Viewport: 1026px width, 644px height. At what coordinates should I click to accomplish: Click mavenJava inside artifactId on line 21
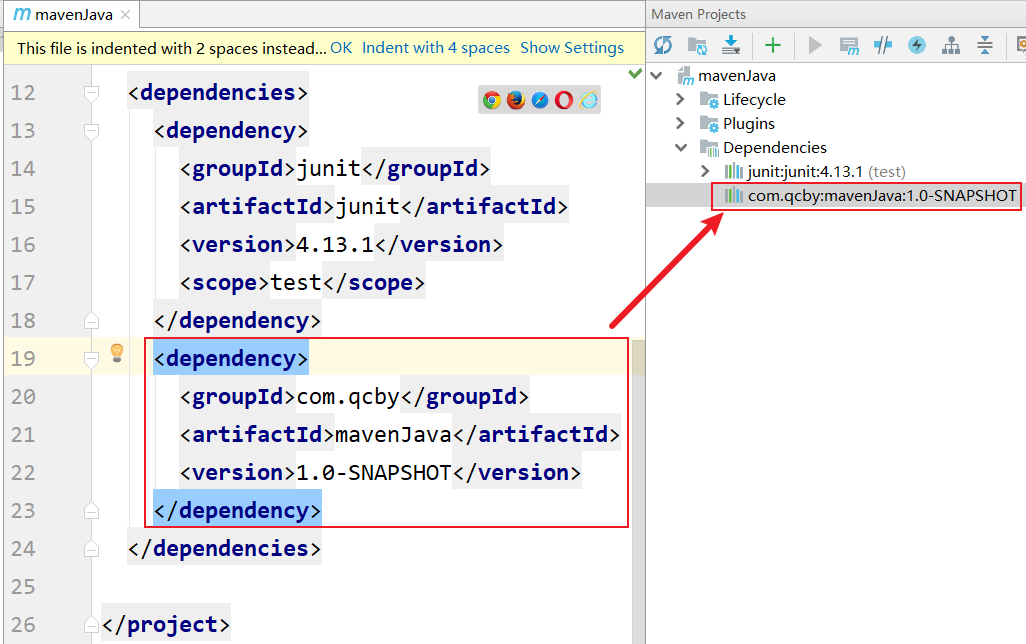pyautogui.click(x=393, y=435)
